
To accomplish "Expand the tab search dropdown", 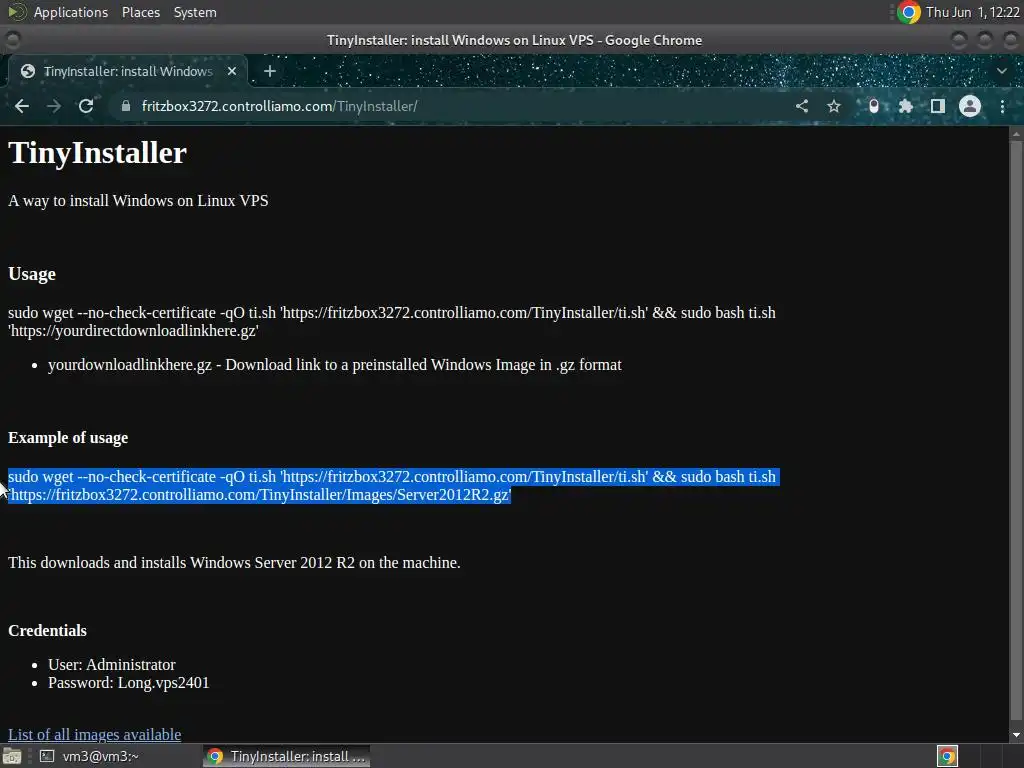I will [1002, 71].
